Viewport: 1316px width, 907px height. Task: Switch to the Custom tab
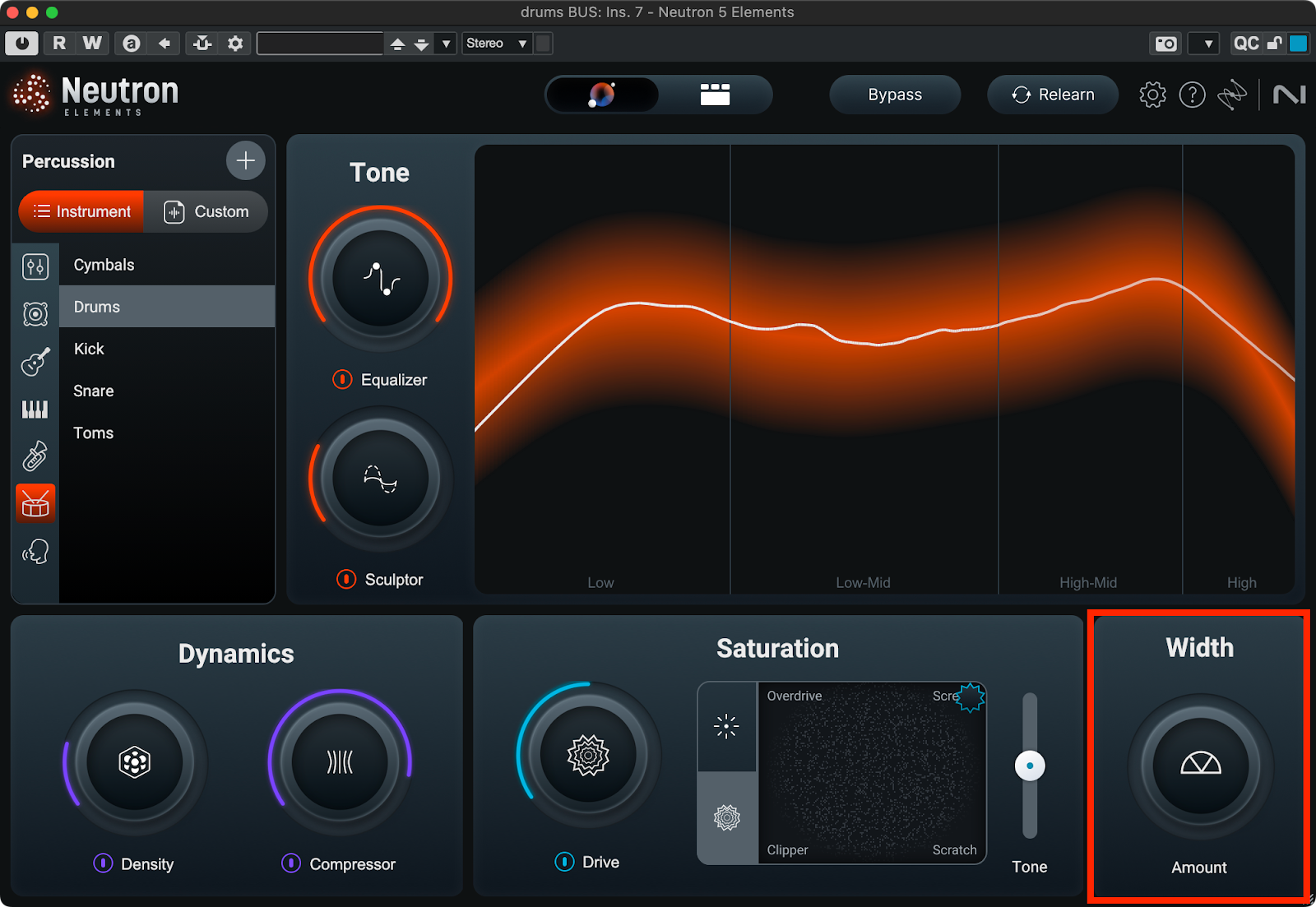(206, 211)
